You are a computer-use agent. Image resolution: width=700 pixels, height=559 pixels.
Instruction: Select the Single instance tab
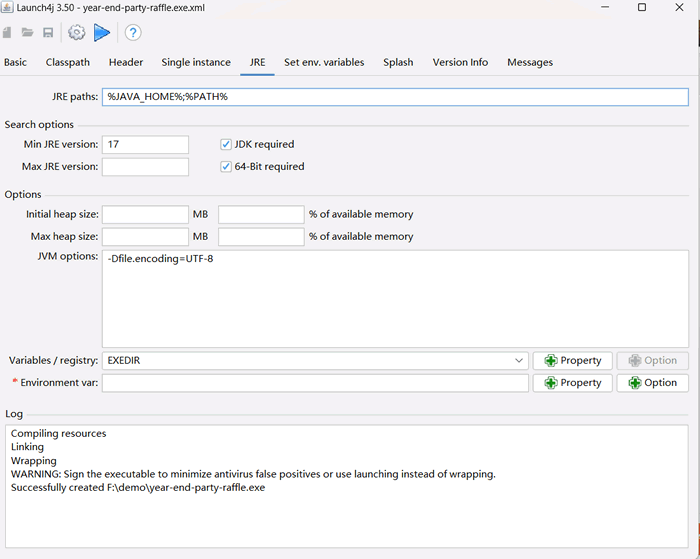196,62
